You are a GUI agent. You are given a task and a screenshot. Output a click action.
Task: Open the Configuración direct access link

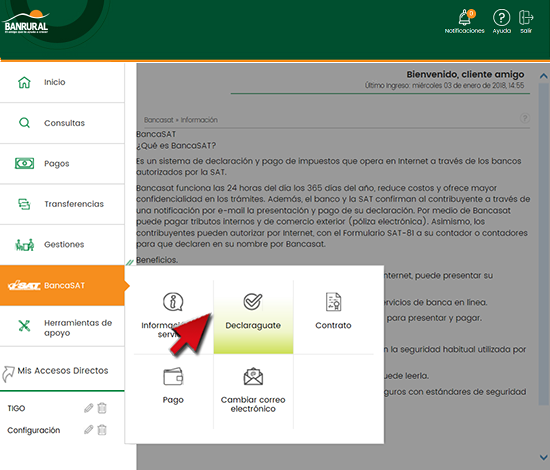click(x=34, y=430)
